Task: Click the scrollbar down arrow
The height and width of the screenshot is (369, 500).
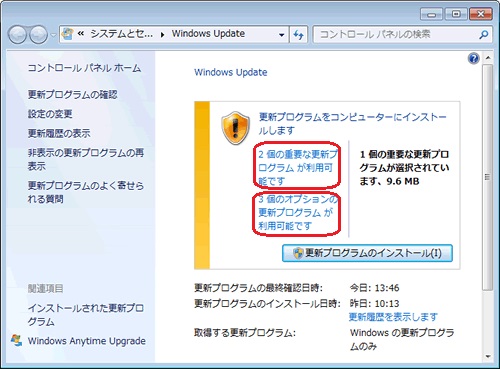Action: [488, 356]
